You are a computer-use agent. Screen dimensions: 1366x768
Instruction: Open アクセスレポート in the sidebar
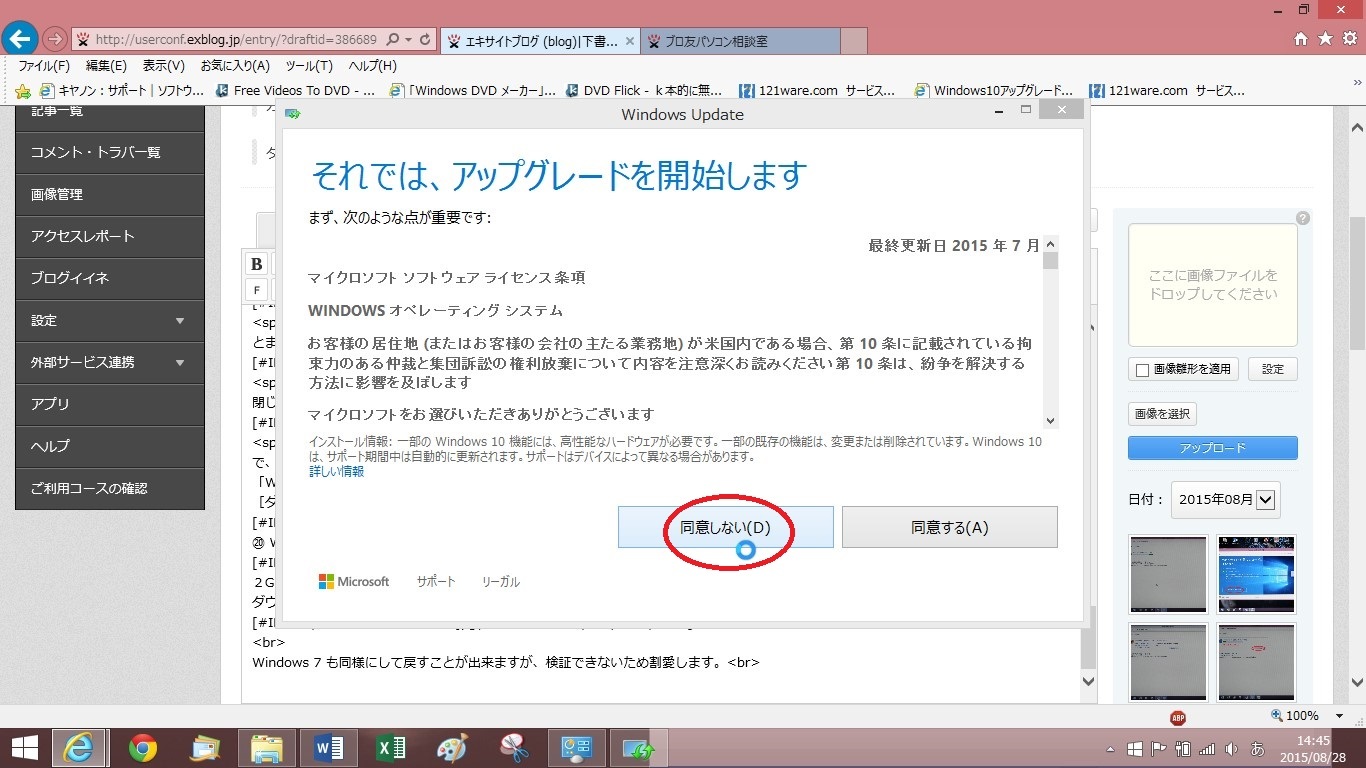[110, 237]
